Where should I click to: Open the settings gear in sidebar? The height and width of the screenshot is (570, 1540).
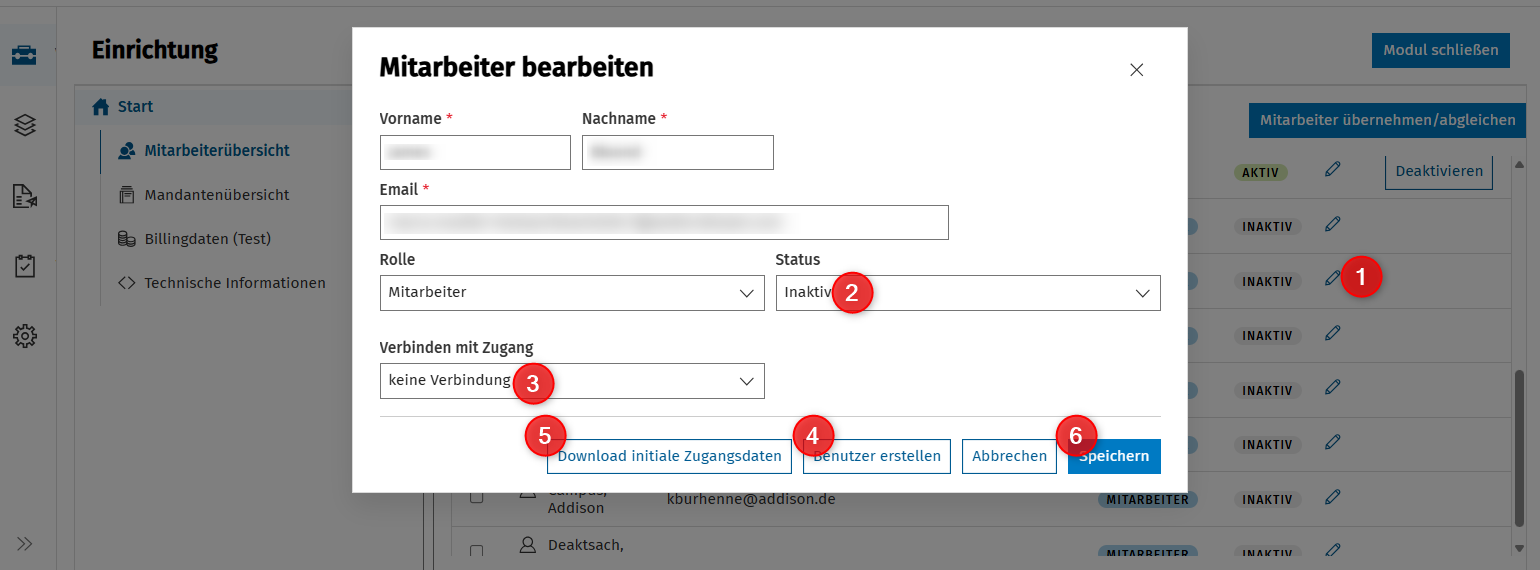point(24,336)
